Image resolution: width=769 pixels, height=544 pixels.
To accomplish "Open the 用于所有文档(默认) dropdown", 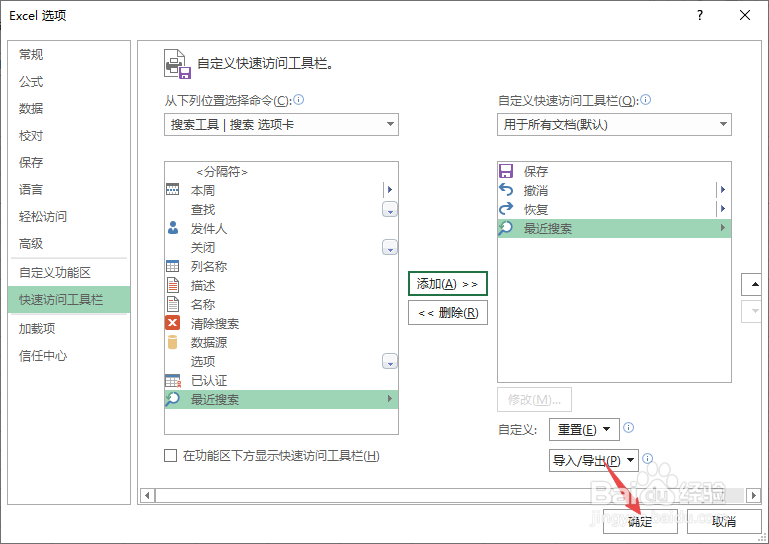I will click(x=614, y=125).
